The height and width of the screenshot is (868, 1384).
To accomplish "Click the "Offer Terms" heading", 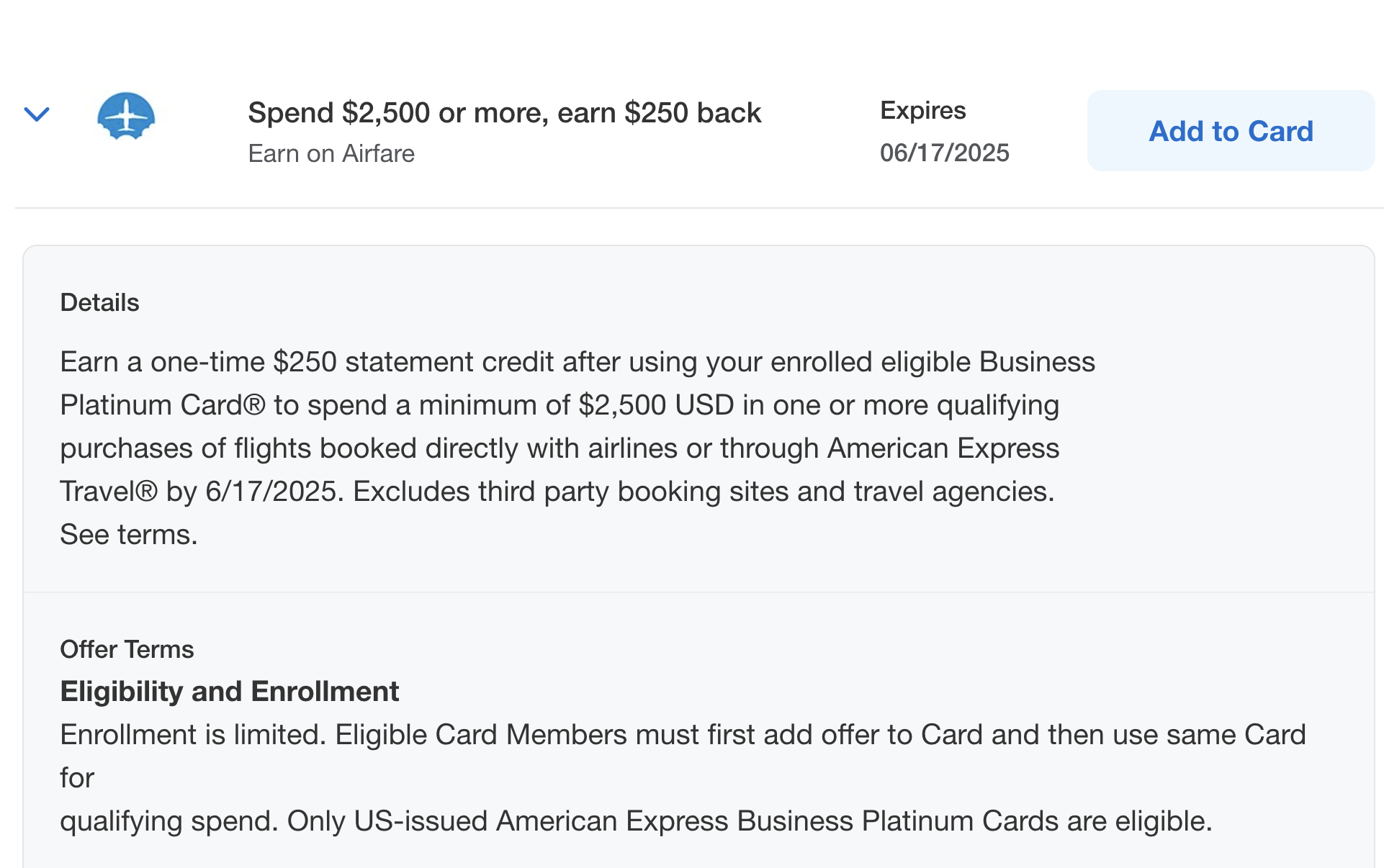I will pyautogui.click(x=127, y=650).
